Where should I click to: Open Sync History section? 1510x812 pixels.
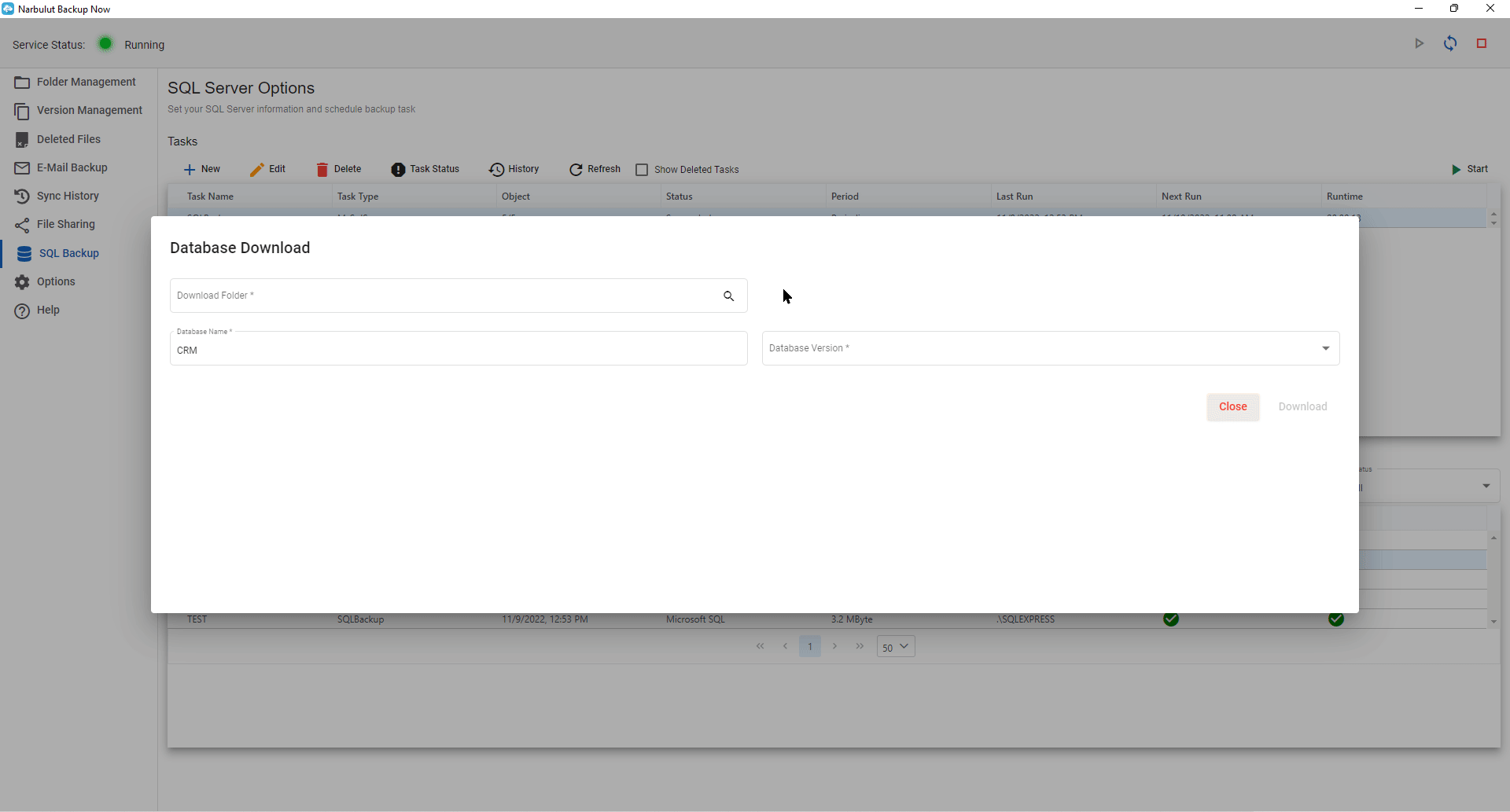point(57,196)
